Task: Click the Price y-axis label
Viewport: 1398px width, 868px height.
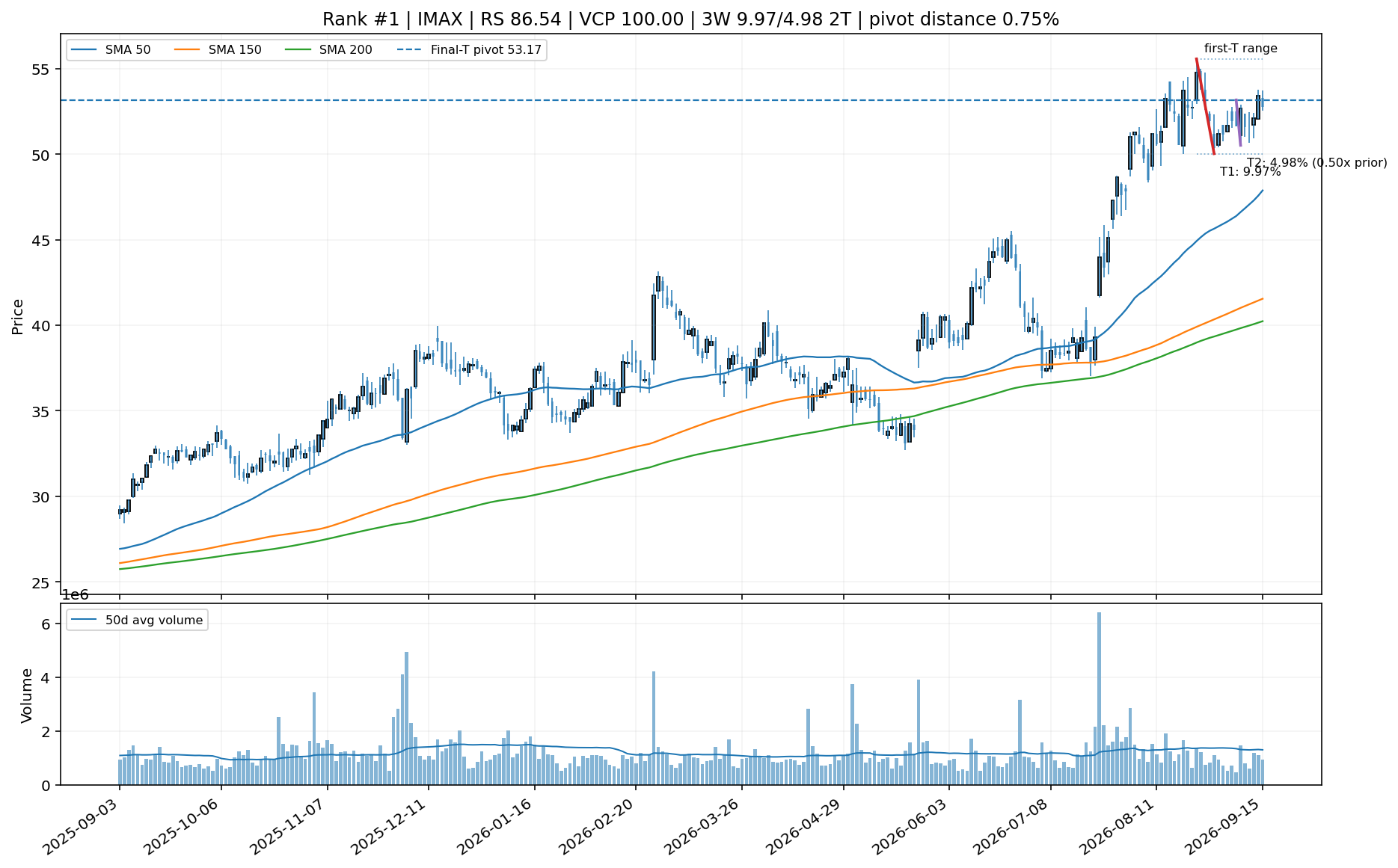Action: [x=18, y=316]
